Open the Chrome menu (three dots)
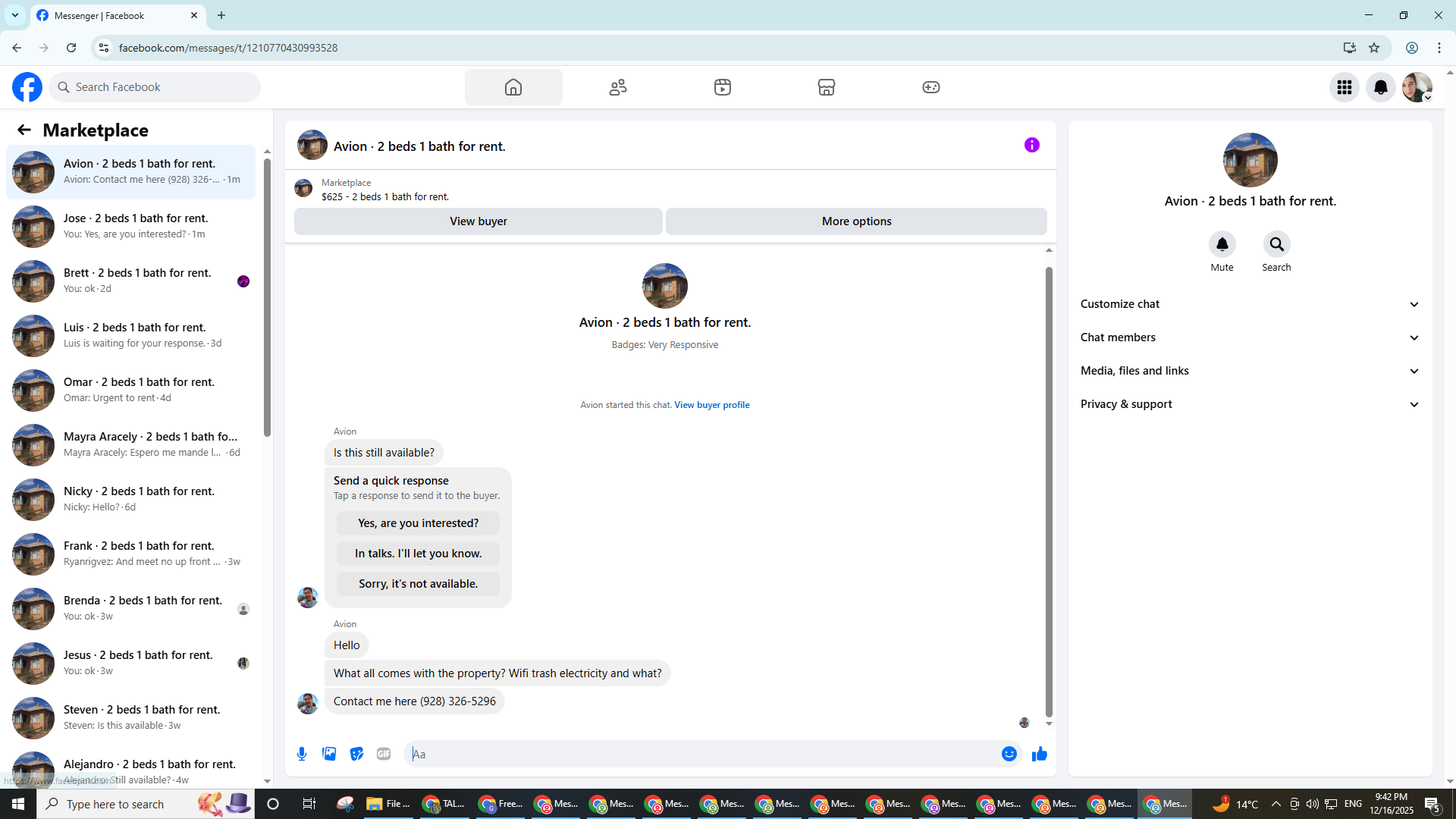Image resolution: width=1456 pixels, height=819 pixels. (1439, 48)
